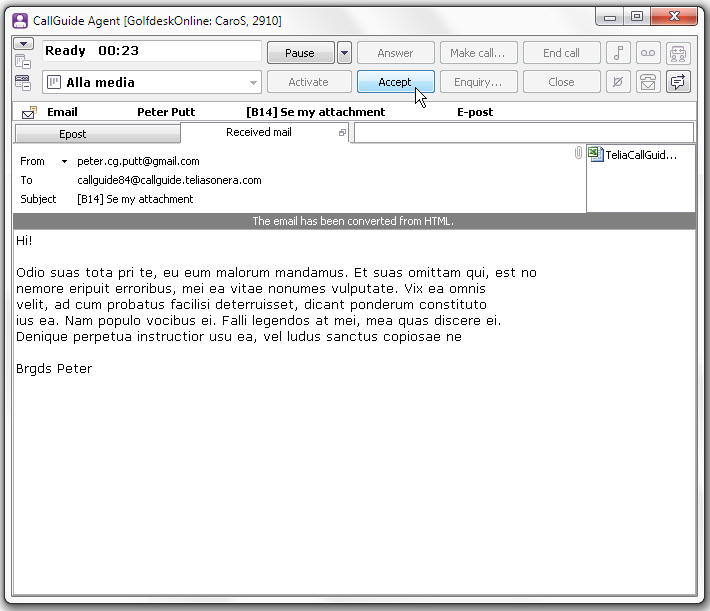
Task: Click the telephone icon beside Close
Action: (649, 82)
